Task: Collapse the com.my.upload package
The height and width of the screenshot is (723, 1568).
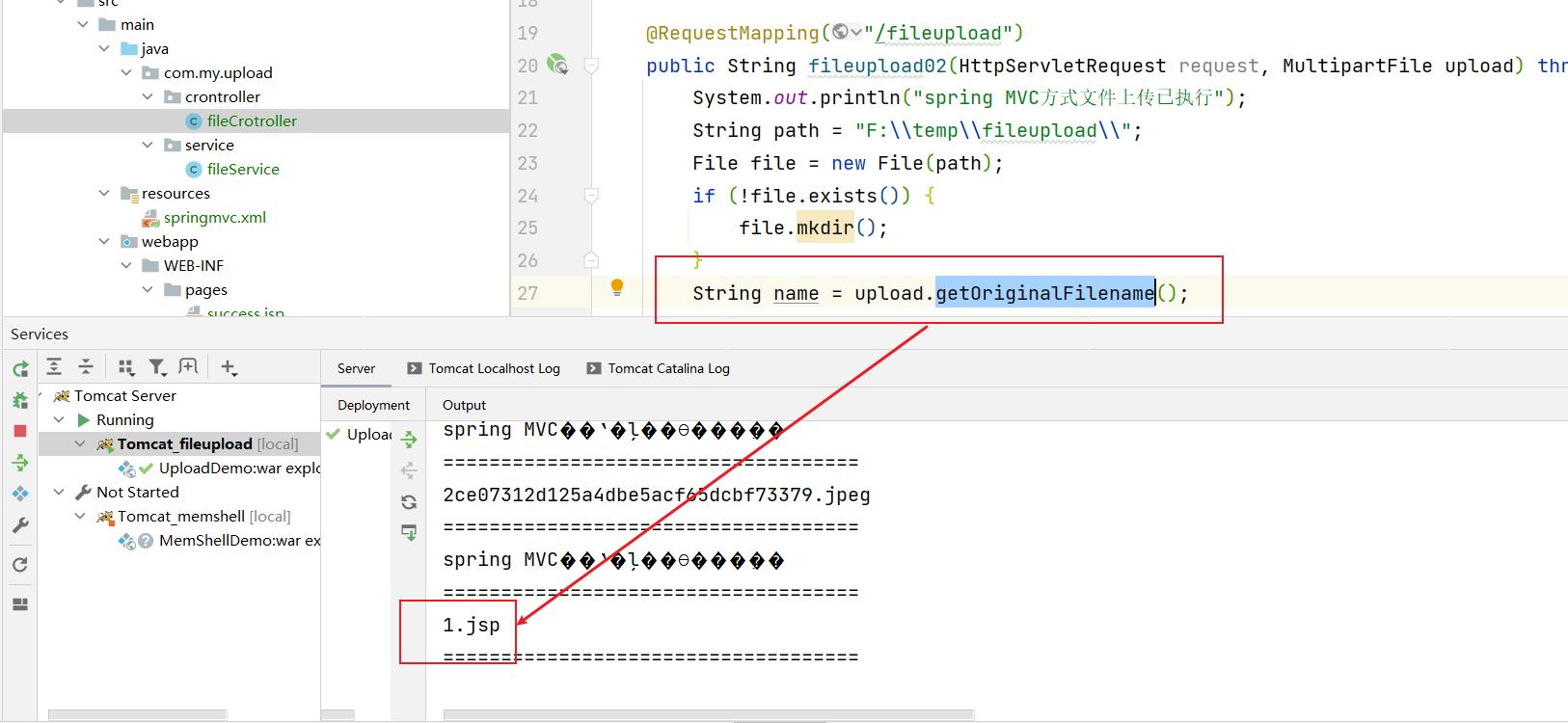Action: [x=126, y=72]
